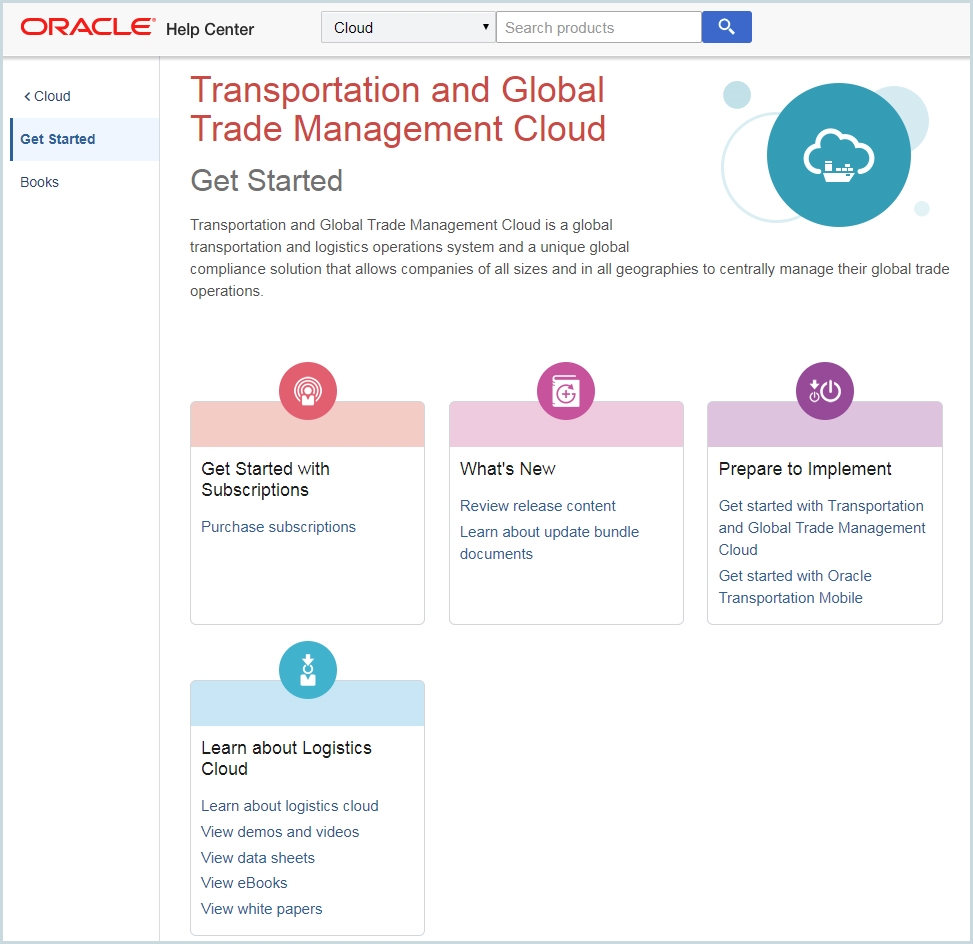Click the View white papers link
This screenshot has height=944, width=973.
(x=262, y=909)
